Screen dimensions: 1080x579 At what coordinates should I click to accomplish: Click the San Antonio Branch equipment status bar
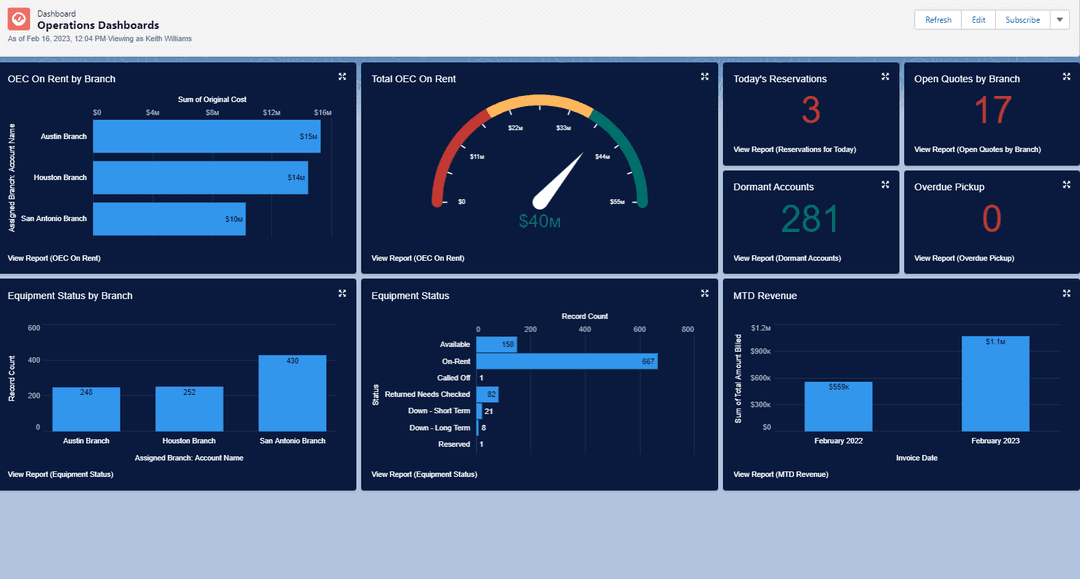292,392
